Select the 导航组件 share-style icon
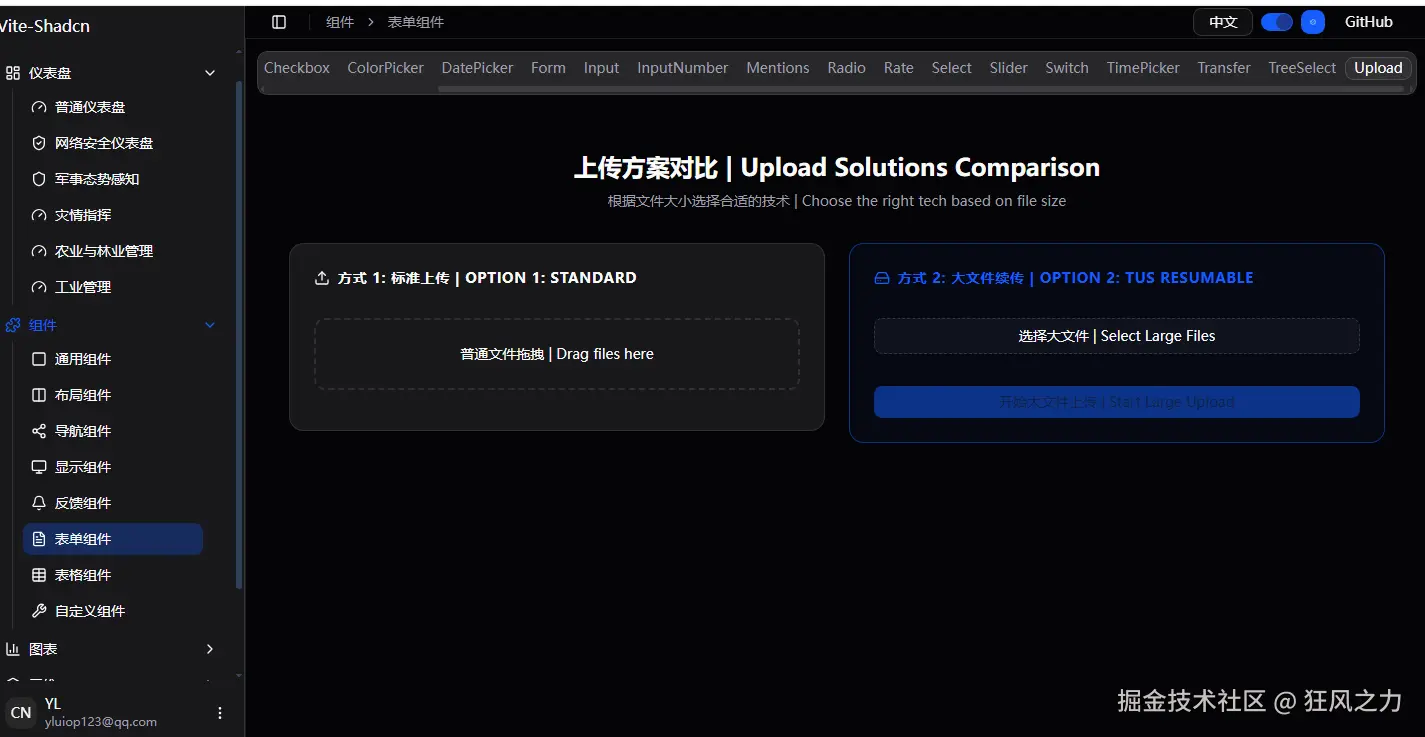The image size is (1425, 737). click(38, 430)
